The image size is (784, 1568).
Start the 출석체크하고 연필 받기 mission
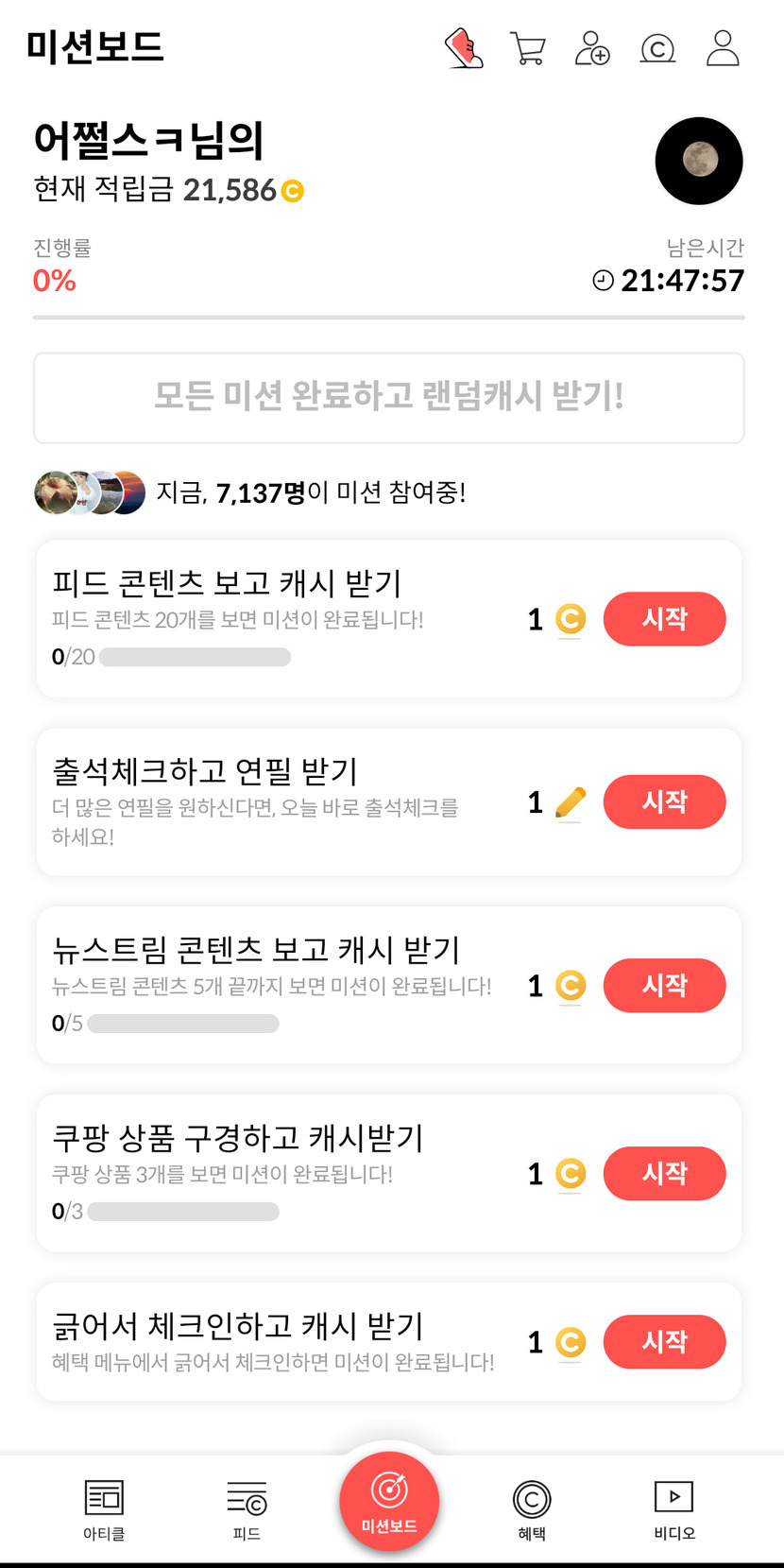pos(664,802)
